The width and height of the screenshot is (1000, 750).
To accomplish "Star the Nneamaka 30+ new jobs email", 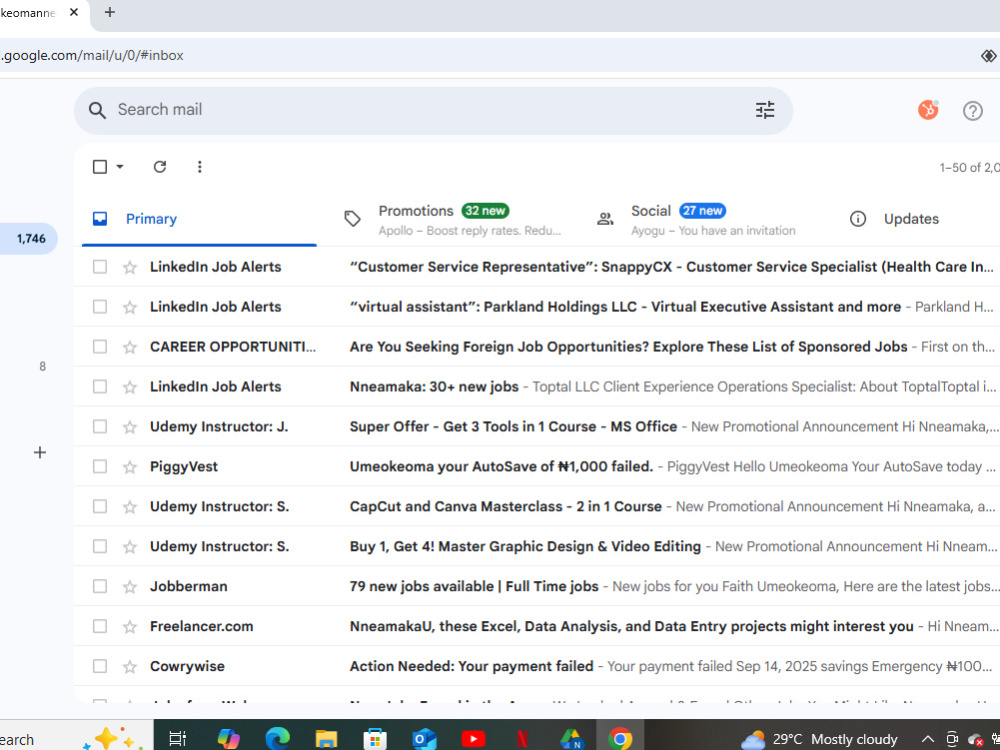I will [130, 387].
